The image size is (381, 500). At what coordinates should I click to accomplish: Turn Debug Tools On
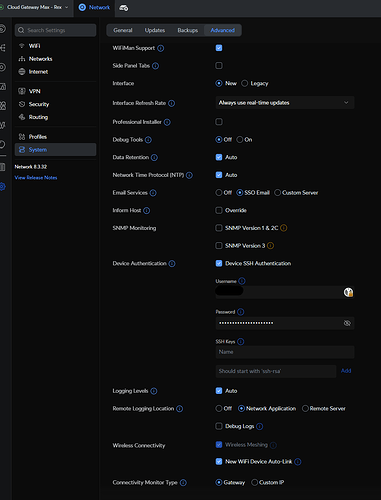240,140
